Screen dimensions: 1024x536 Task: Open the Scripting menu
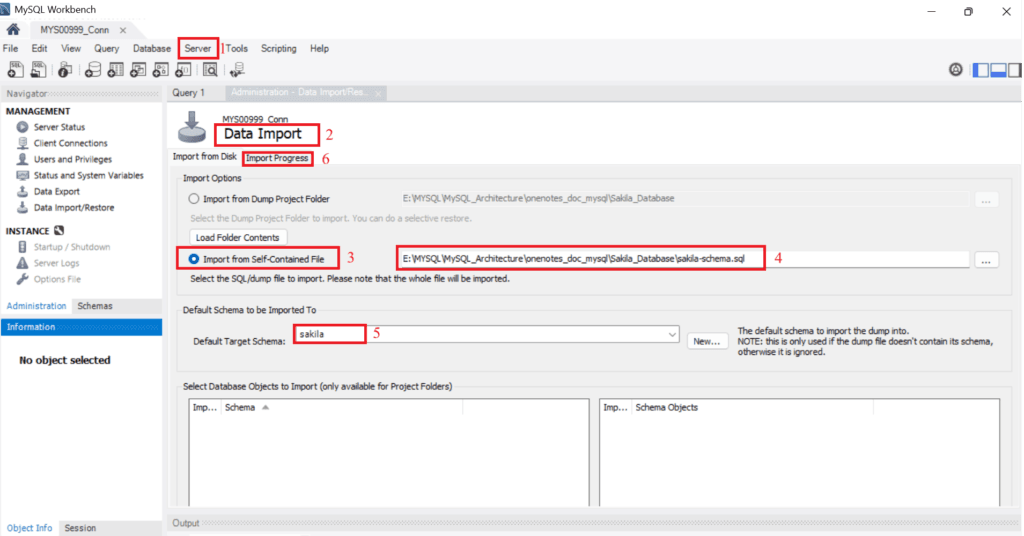point(278,48)
